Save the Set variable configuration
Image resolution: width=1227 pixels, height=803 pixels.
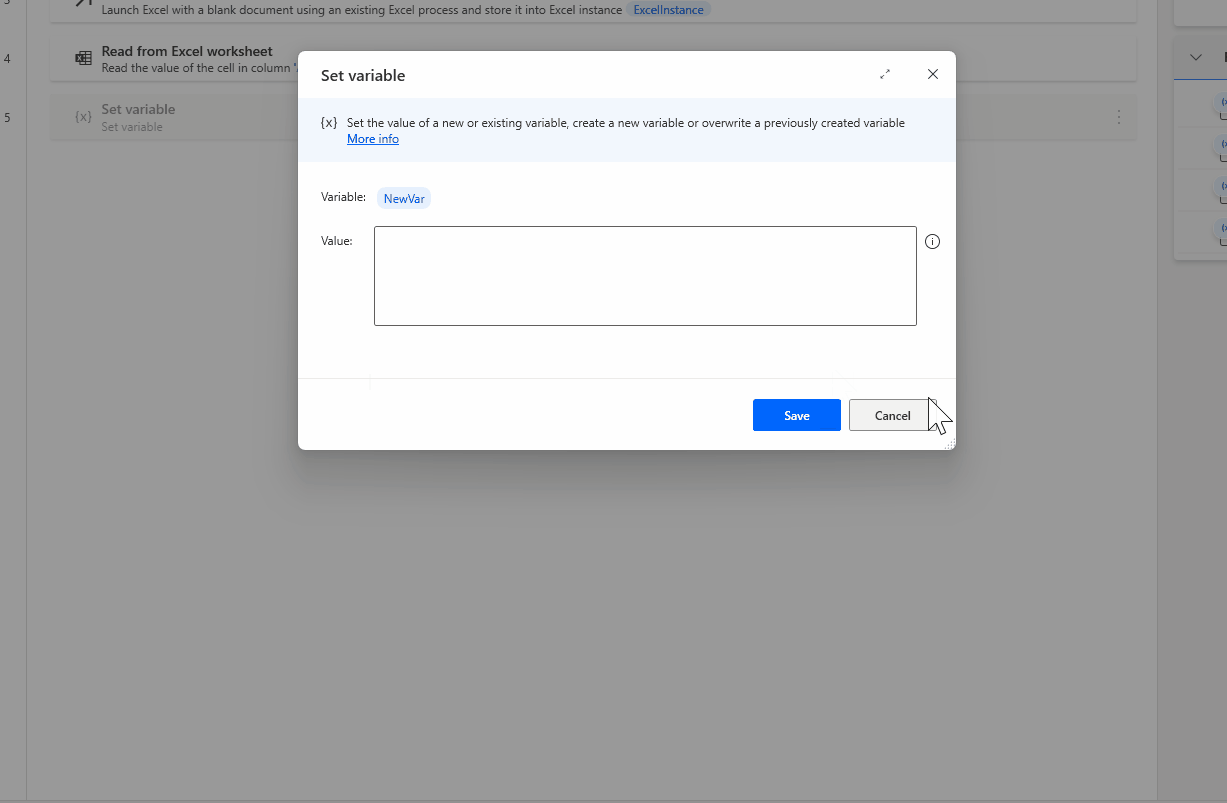point(796,415)
